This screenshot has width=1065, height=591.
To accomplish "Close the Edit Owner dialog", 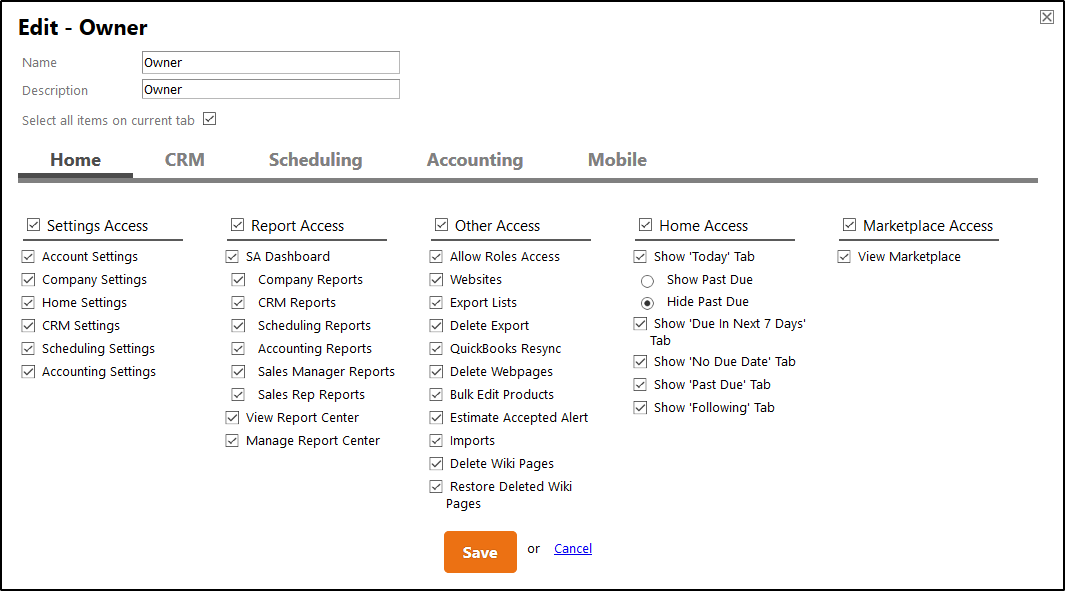I will tap(1046, 17).
